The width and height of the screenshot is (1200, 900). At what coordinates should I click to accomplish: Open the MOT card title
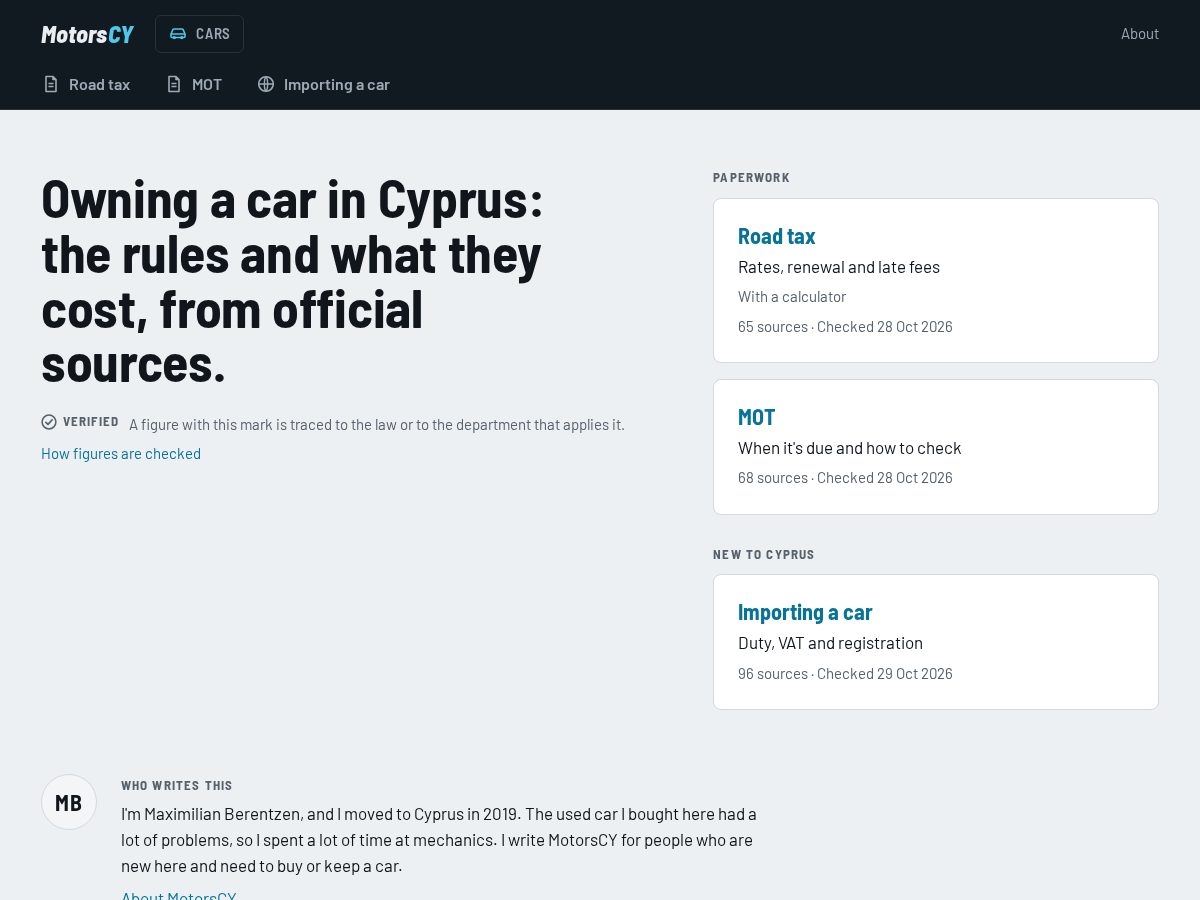757,417
